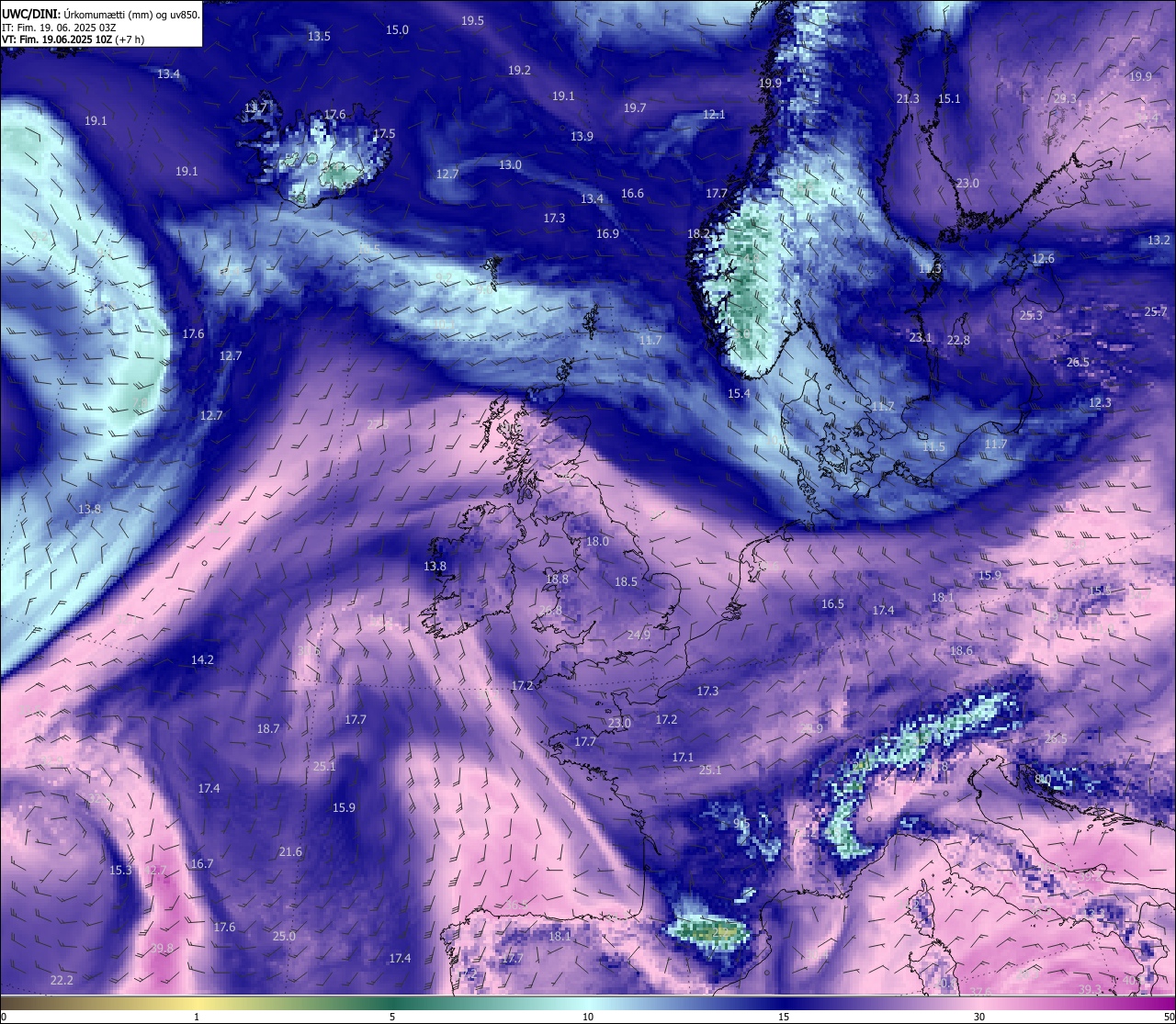Select the '16.7' value label

click(x=202, y=864)
